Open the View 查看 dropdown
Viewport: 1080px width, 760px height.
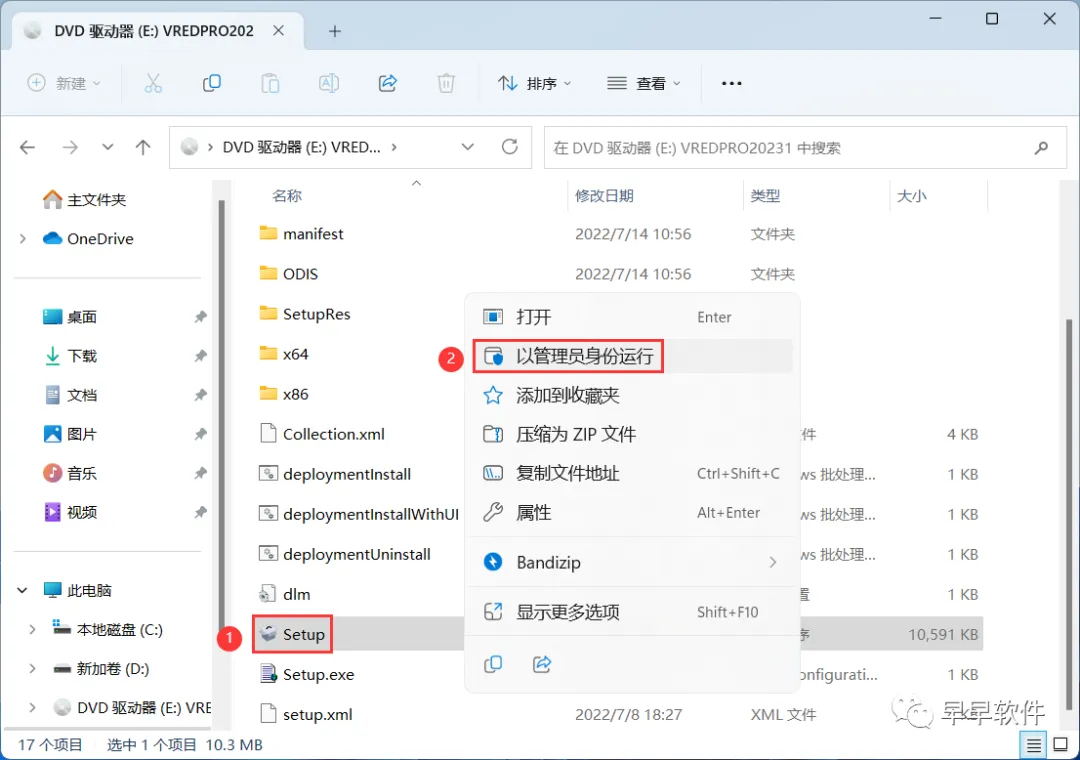644,83
